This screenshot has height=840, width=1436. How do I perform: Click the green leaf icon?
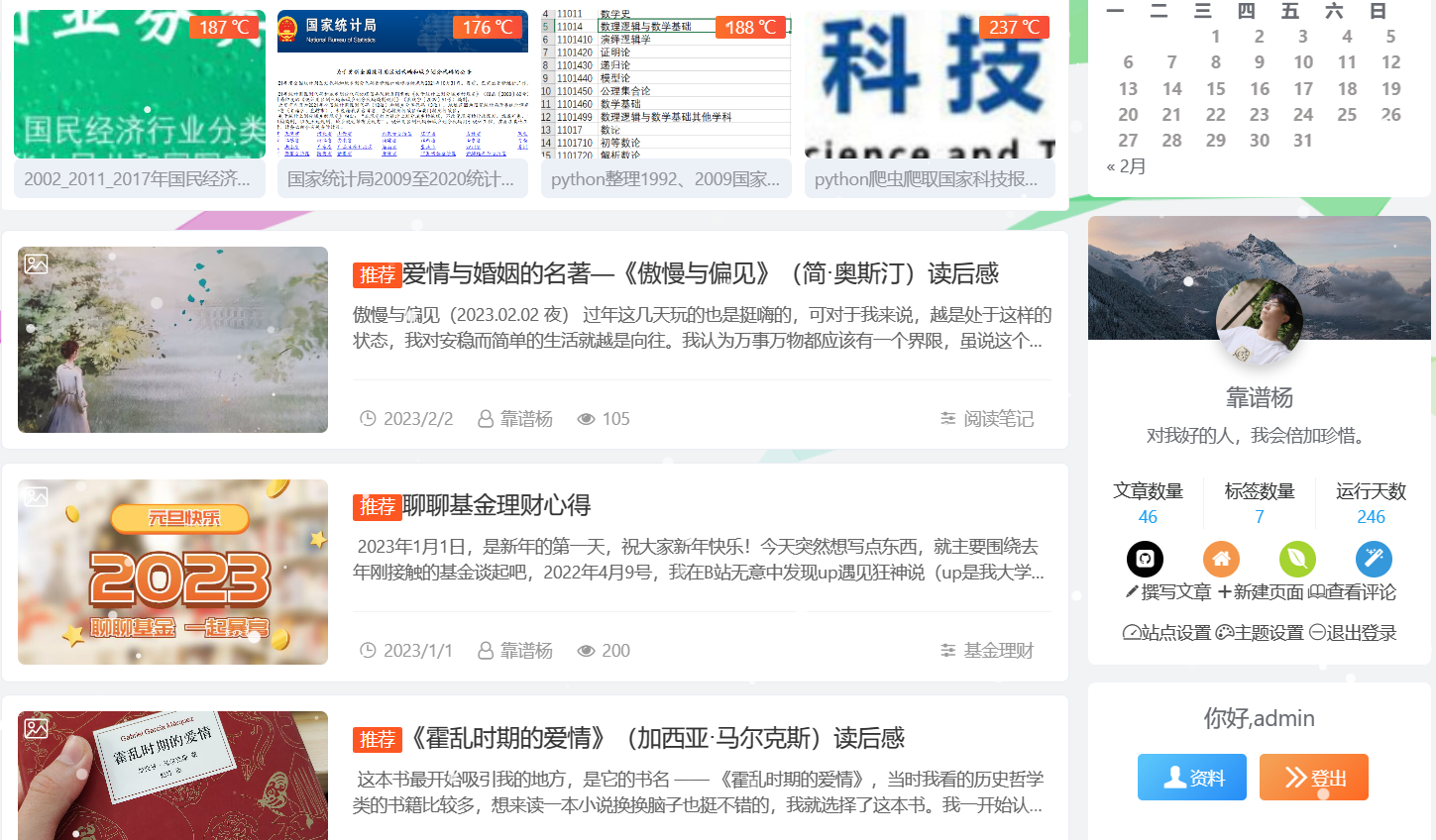[1297, 559]
